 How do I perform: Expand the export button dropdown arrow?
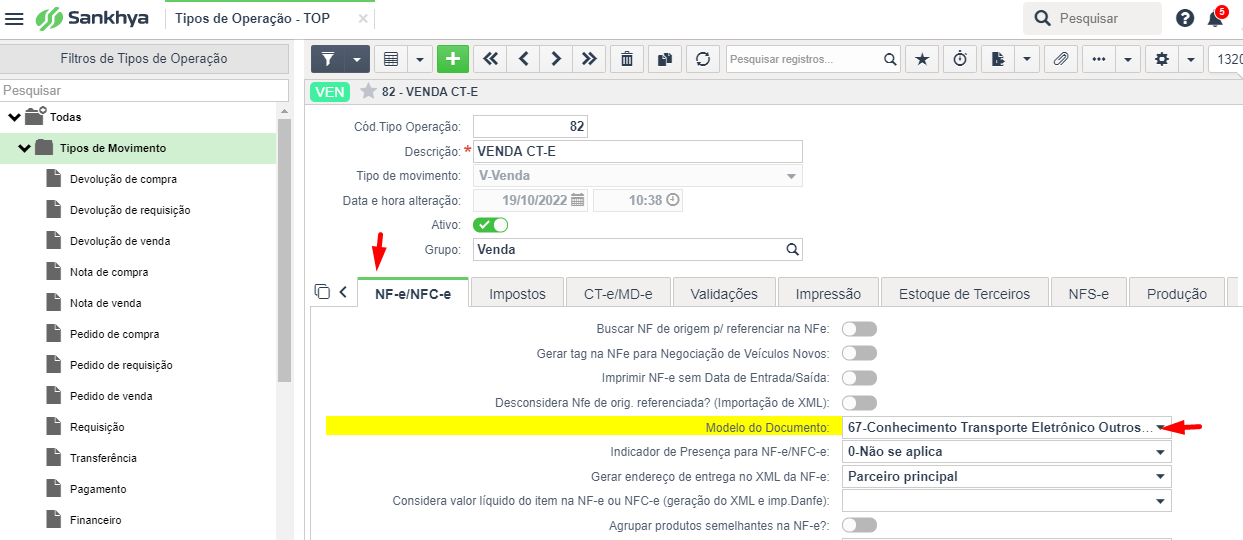coord(1027,59)
